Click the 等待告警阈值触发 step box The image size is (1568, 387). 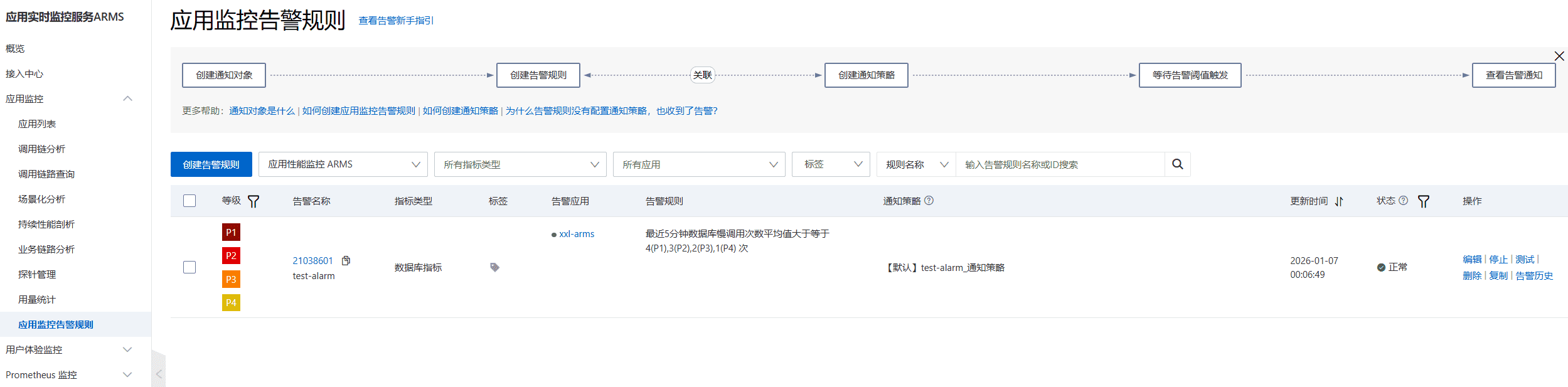click(1190, 75)
